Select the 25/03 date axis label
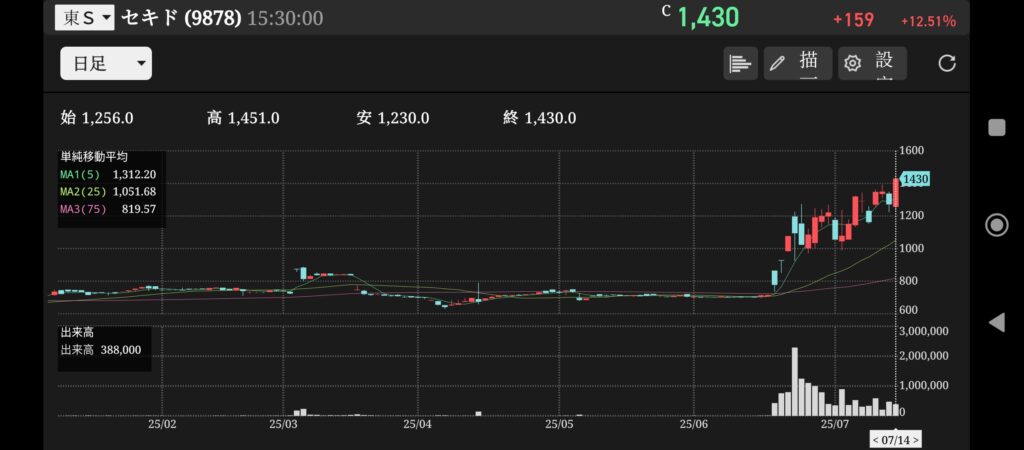This screenshot has width=1024, height=450. pos(283,424)
